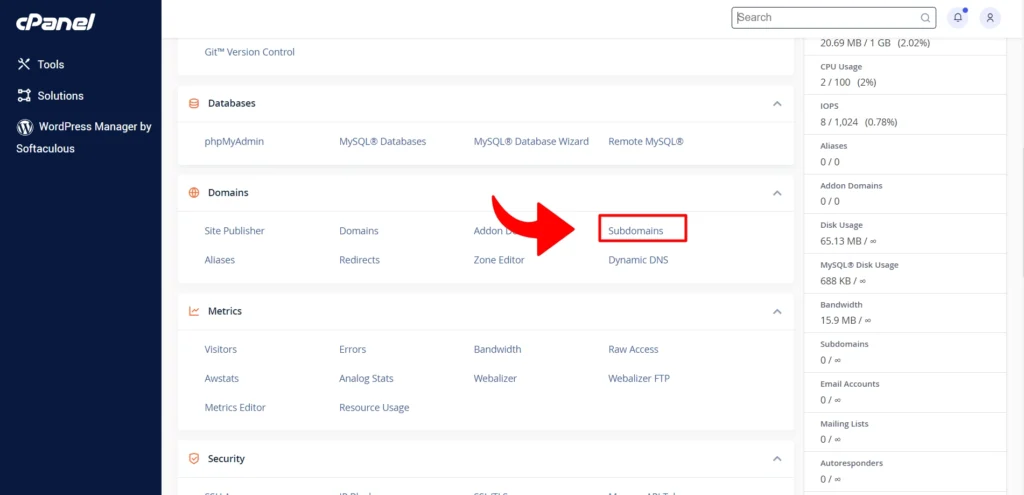
Task: Open Analog Stats
Action: 366,378
